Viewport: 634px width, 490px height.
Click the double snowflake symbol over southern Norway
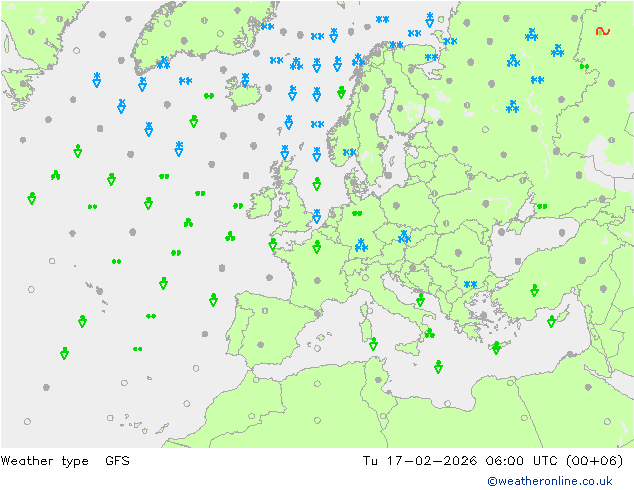(349, 152)
